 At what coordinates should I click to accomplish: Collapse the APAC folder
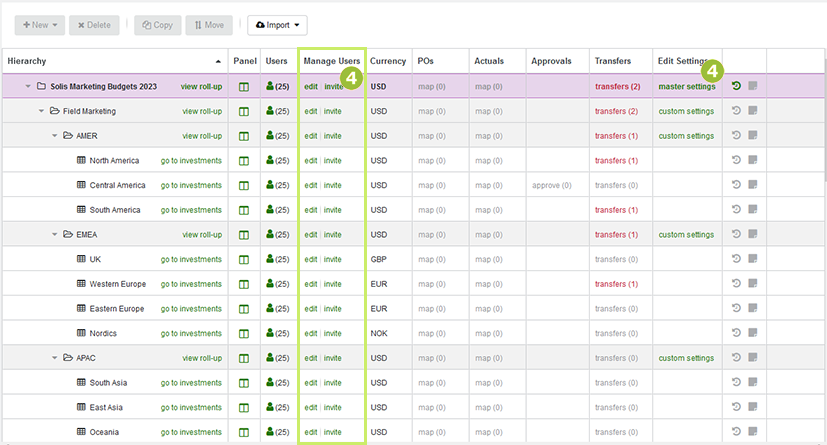[54, 357]
